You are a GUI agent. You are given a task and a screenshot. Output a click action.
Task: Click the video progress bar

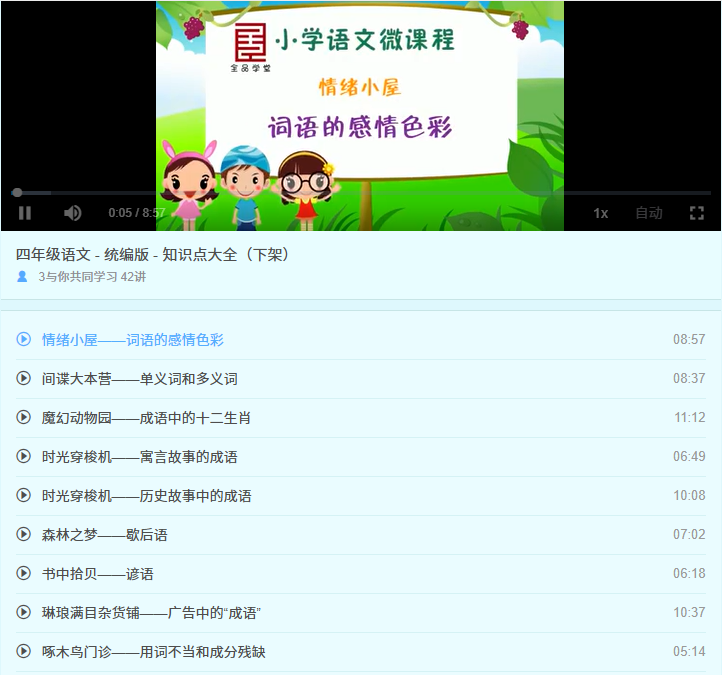pos(360,192)
